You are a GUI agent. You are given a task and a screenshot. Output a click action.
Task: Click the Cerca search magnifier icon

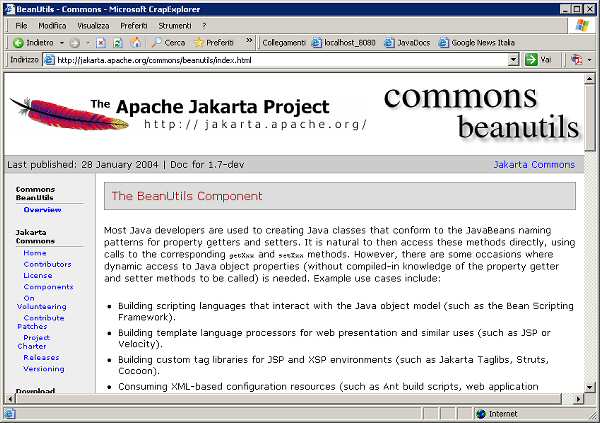pos(156,42)
